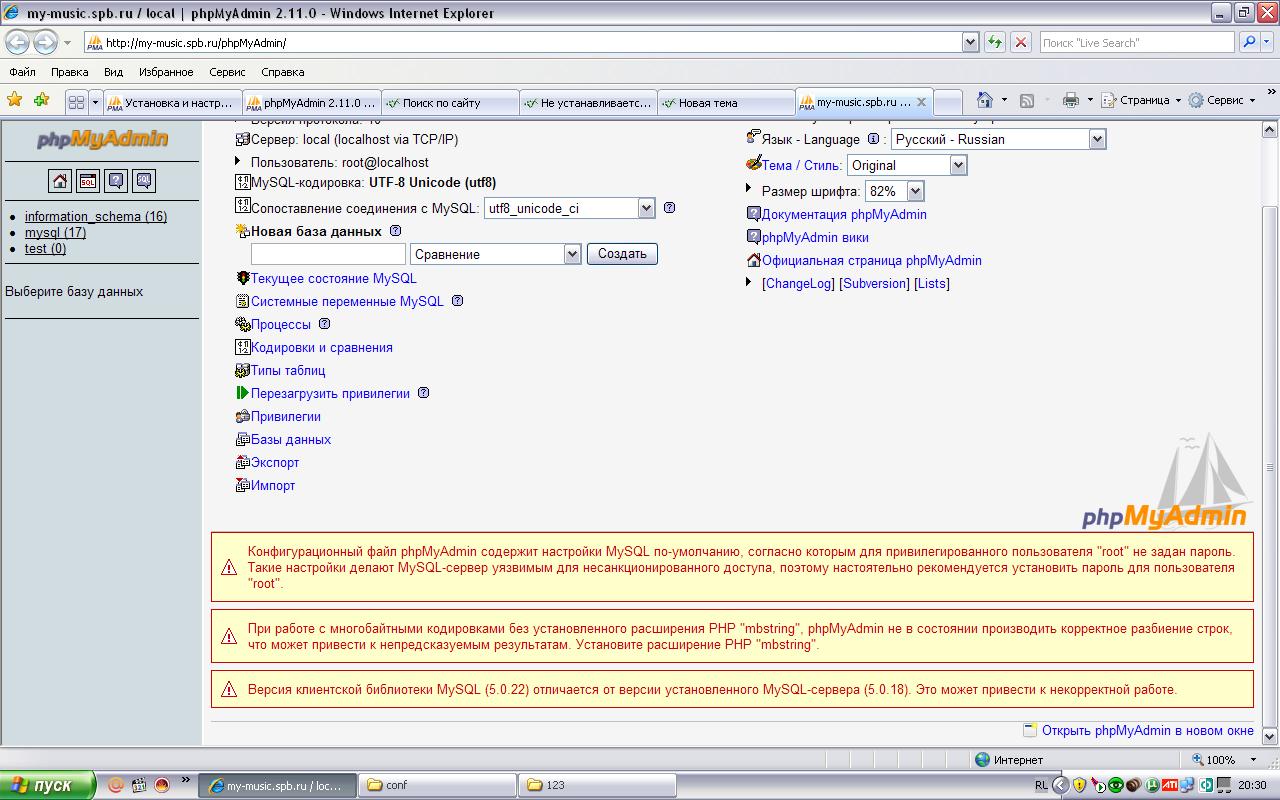
Task: Click the IE Refresh button icon
Action: coord(995,42)
